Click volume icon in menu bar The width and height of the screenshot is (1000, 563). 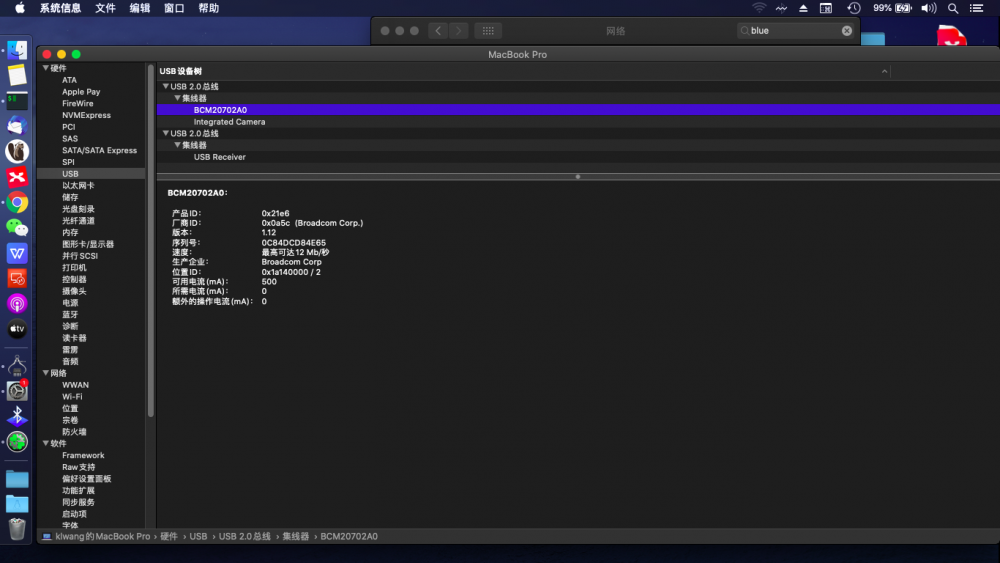coord(929,8)
